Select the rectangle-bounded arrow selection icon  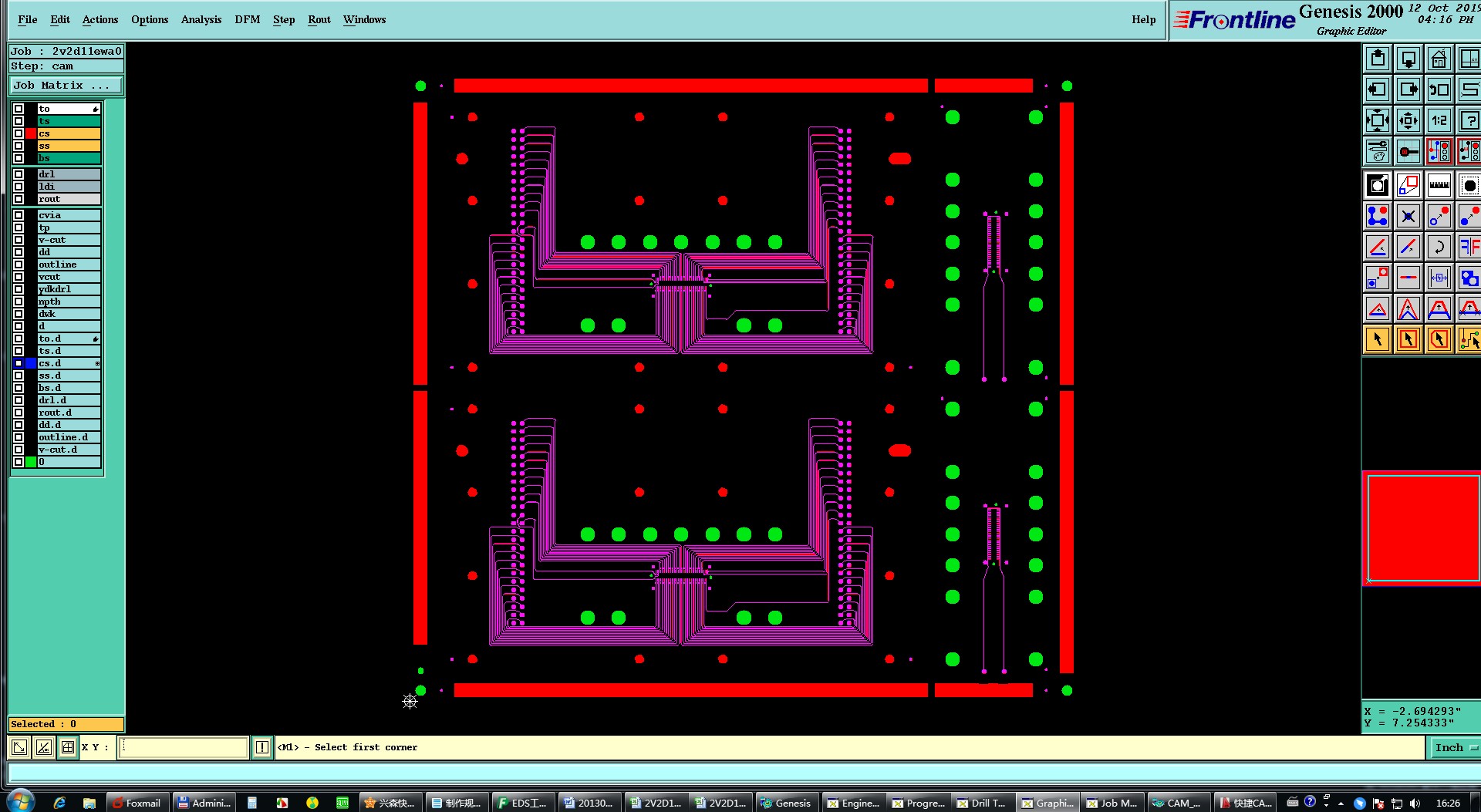click(x=1408, y=339)
